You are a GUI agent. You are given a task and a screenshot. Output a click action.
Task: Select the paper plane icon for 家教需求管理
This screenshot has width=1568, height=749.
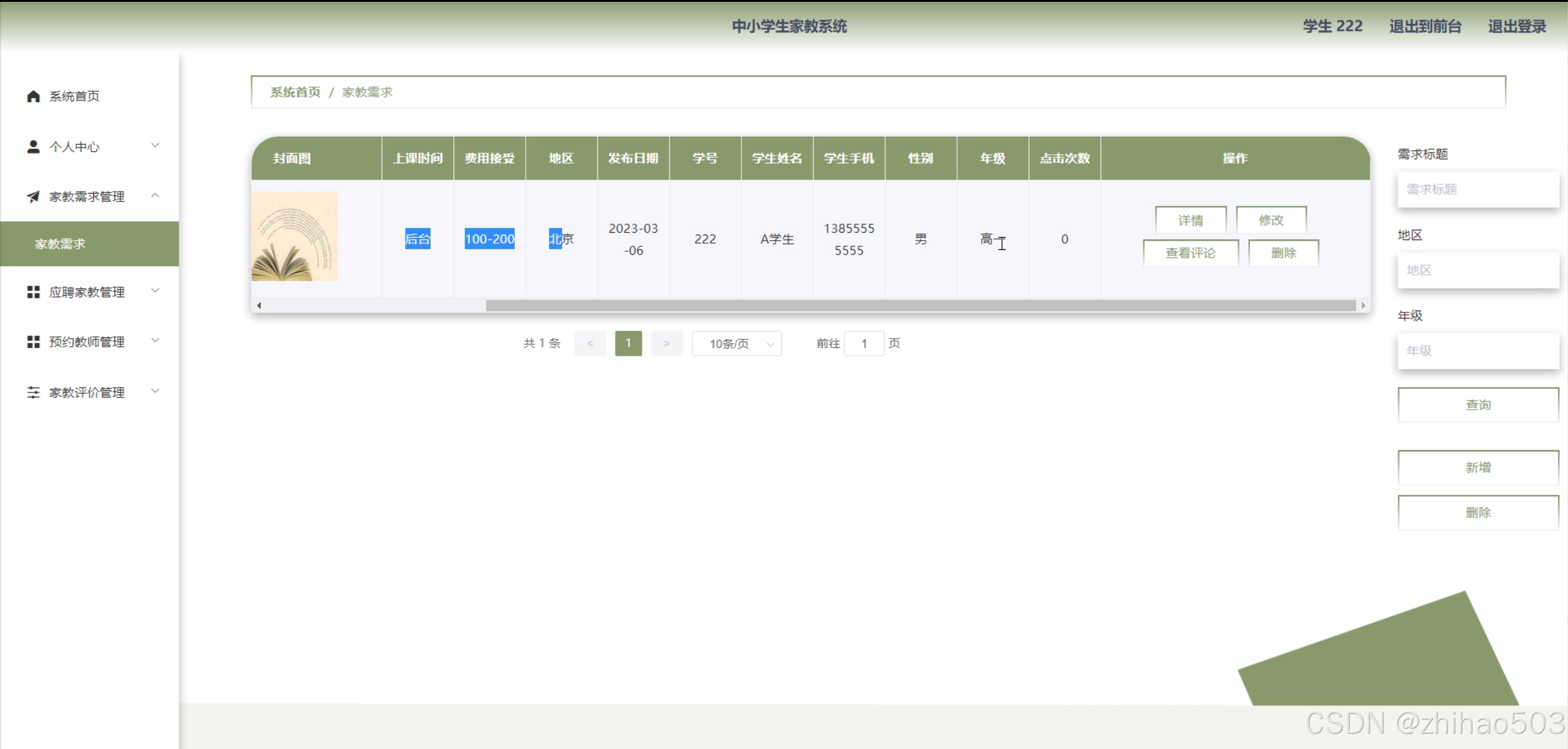click(33, 197)
